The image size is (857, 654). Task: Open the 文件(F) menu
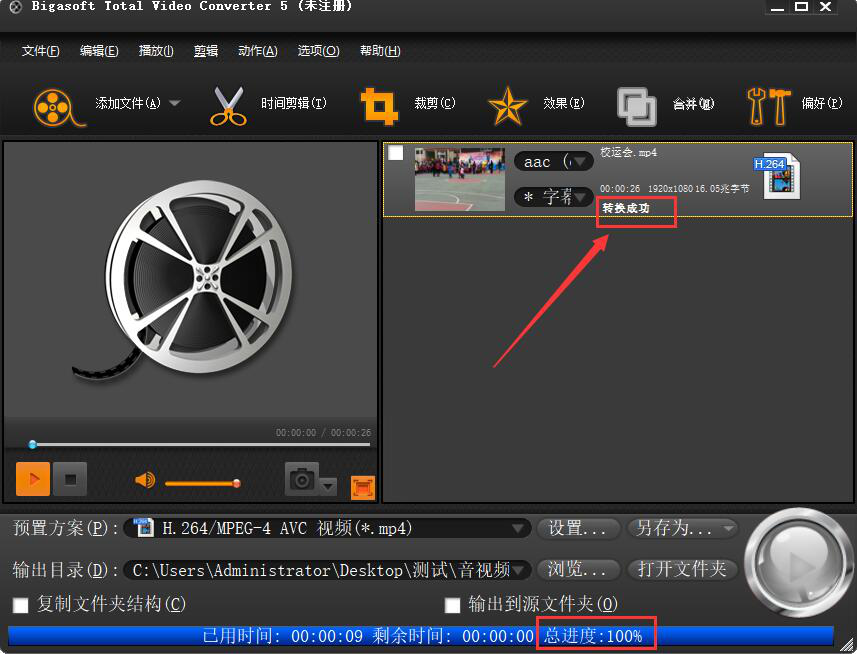click(x=40, y=51)
